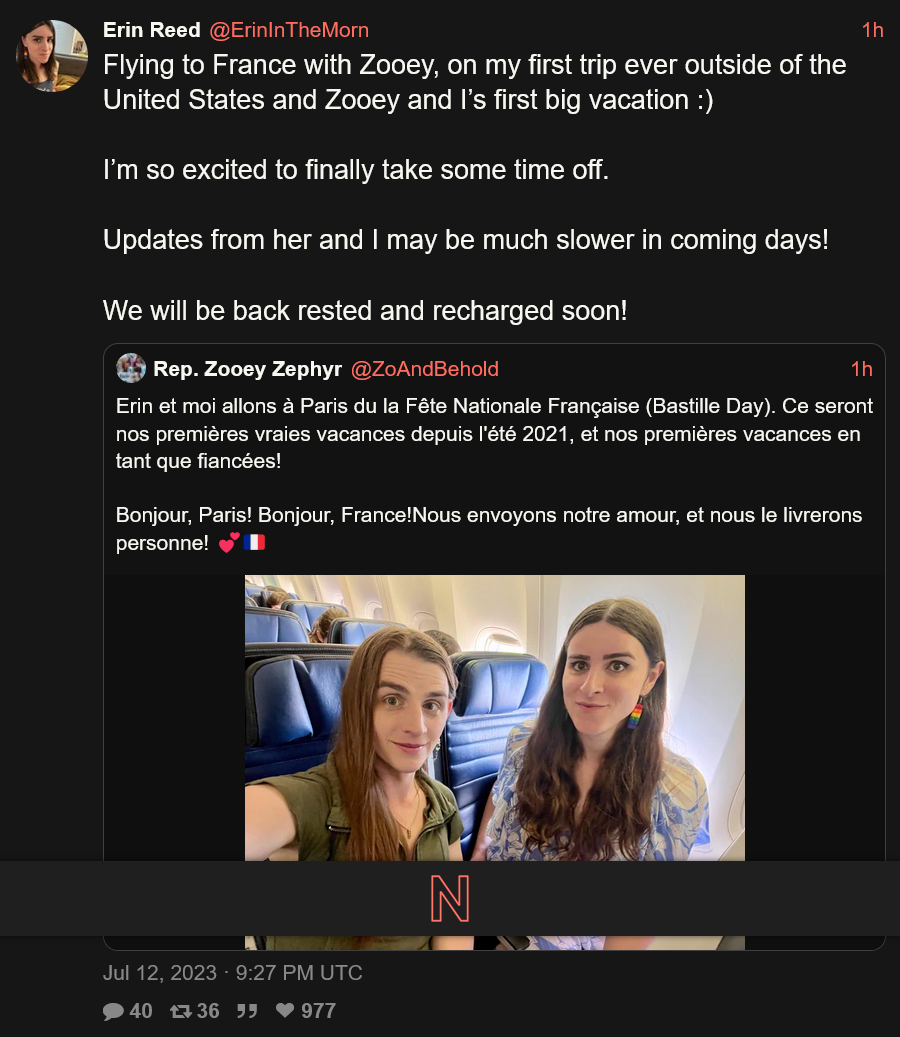Click the quote marks icon
Screen dimensions: 900x1037
[x=247, y=1011]
